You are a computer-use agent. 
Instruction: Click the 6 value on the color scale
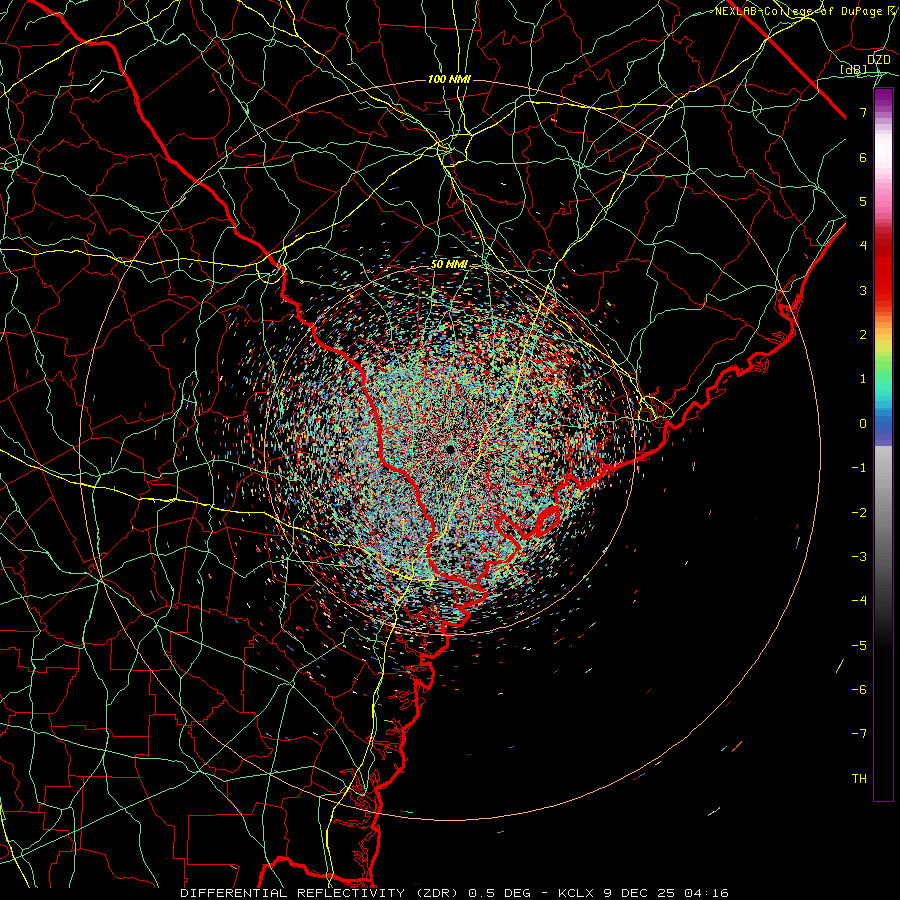[863, 157]
